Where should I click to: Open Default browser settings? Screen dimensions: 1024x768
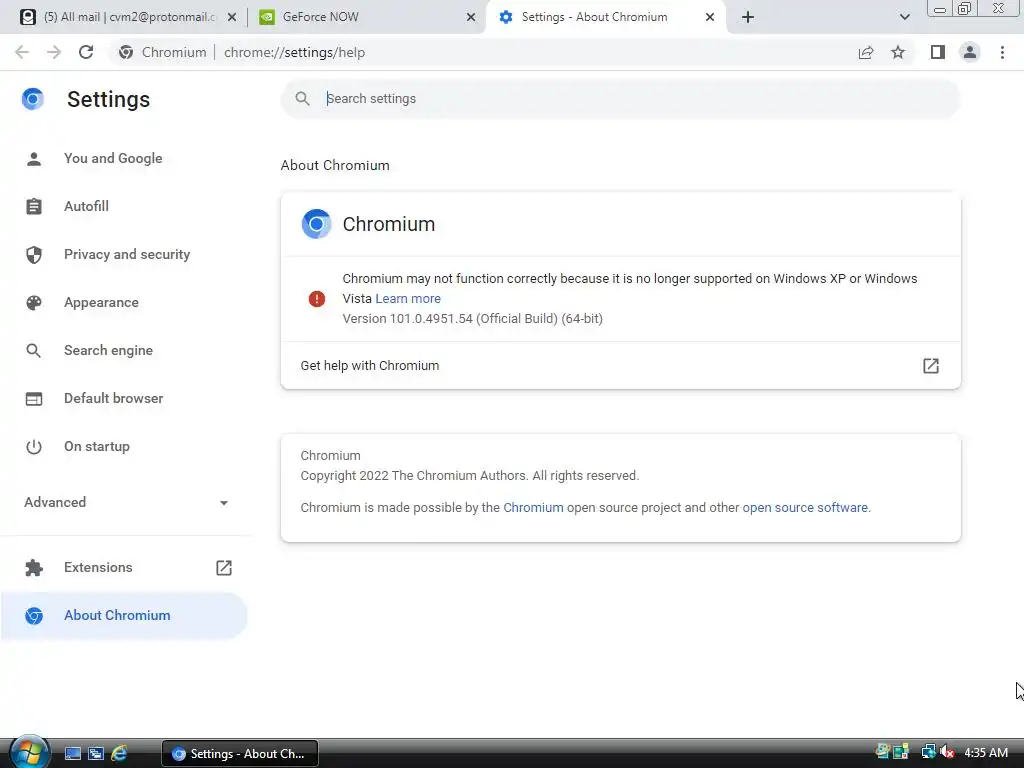pyautogui.click(x=114, y=398)
